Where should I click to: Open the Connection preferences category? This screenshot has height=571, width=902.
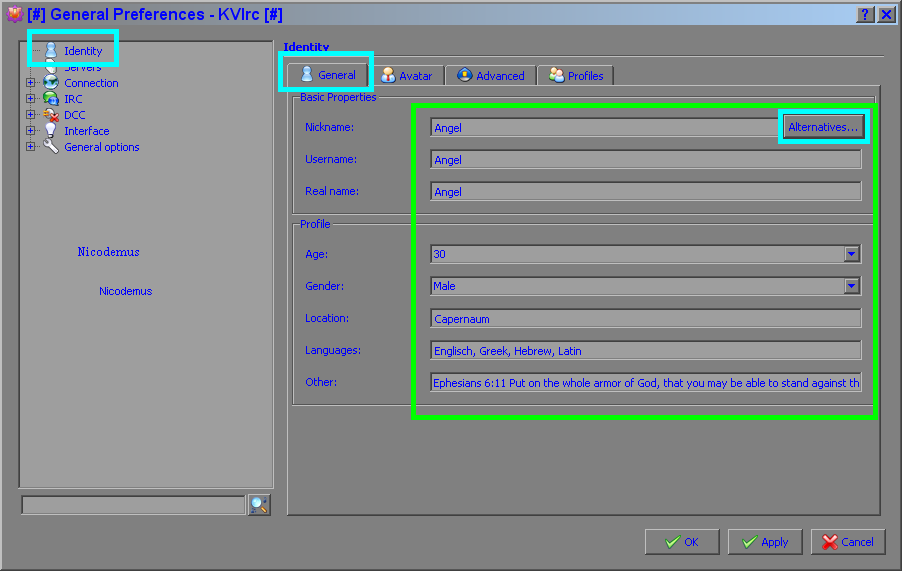pos(91,83)
